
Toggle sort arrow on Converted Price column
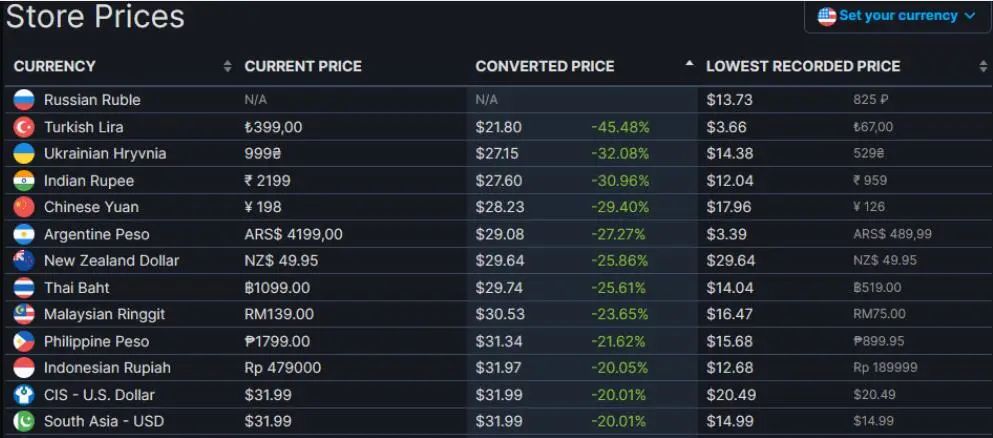[688, 66]
